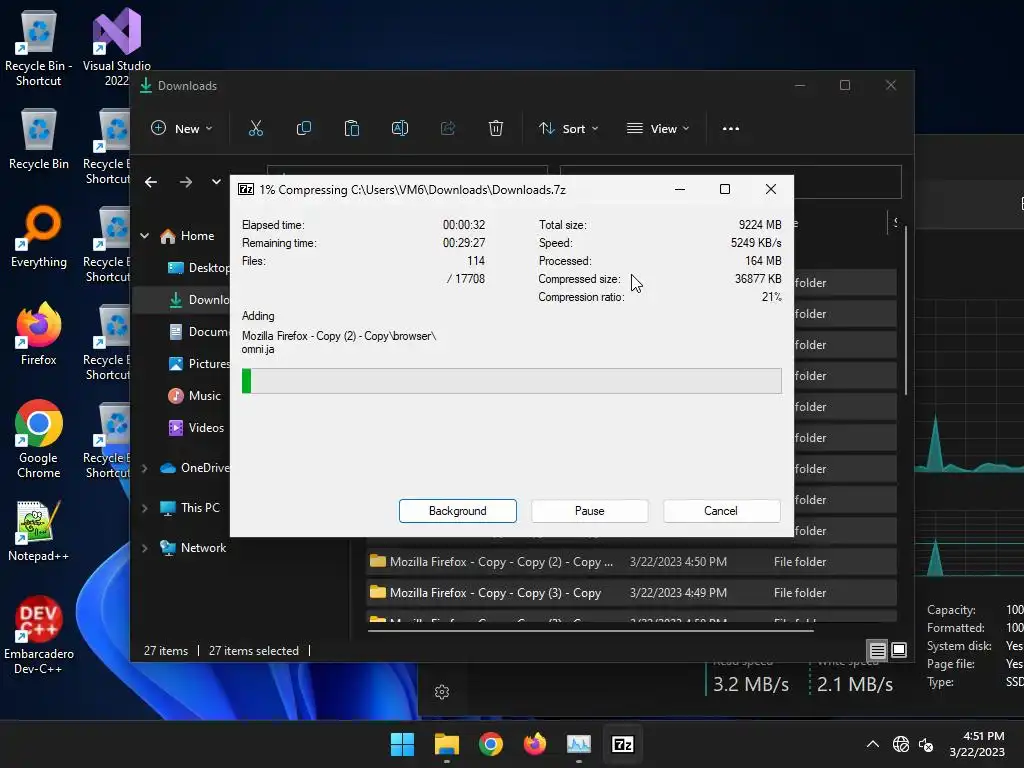1024x768 pixels.
Task: Open the New dropdown in Explorer
Action: 182,129
